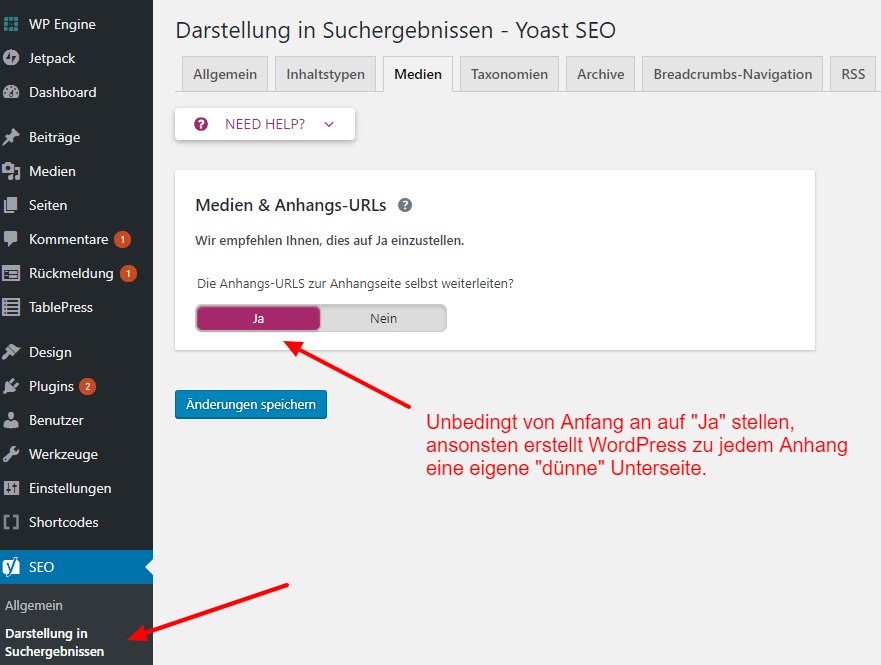Open WP Engine menu item
This screenshot has width=881, height=665.
point(76,24)
